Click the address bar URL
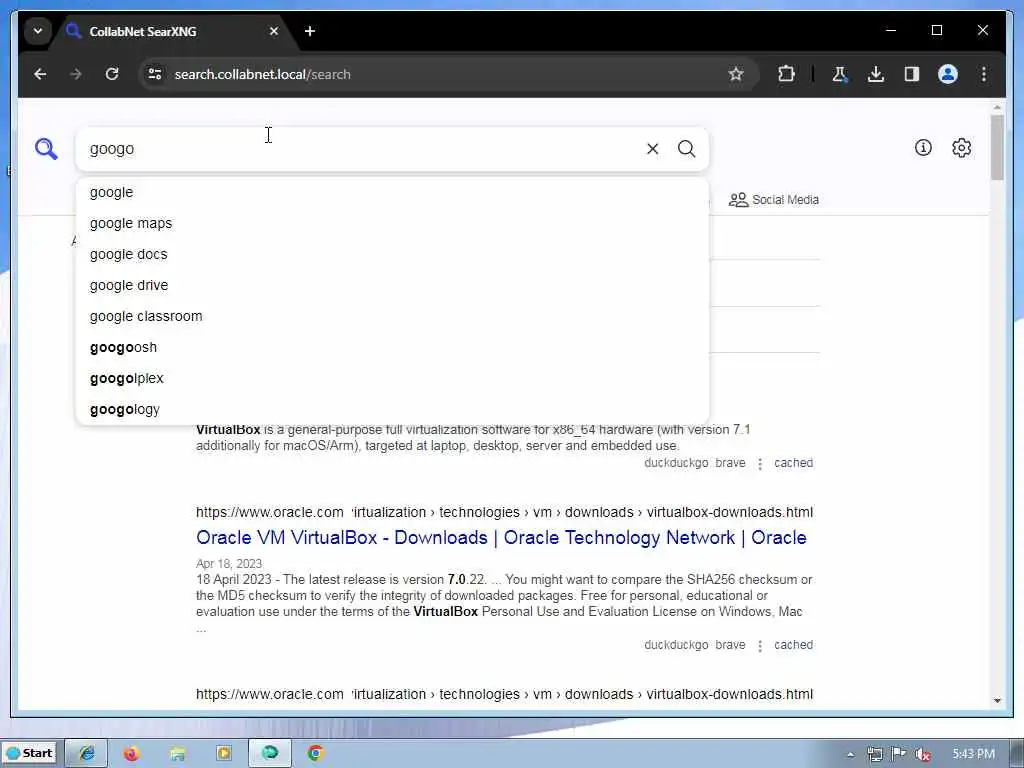Image resolution: width=1024 pixels, height=768 pixels. (263, 74)
